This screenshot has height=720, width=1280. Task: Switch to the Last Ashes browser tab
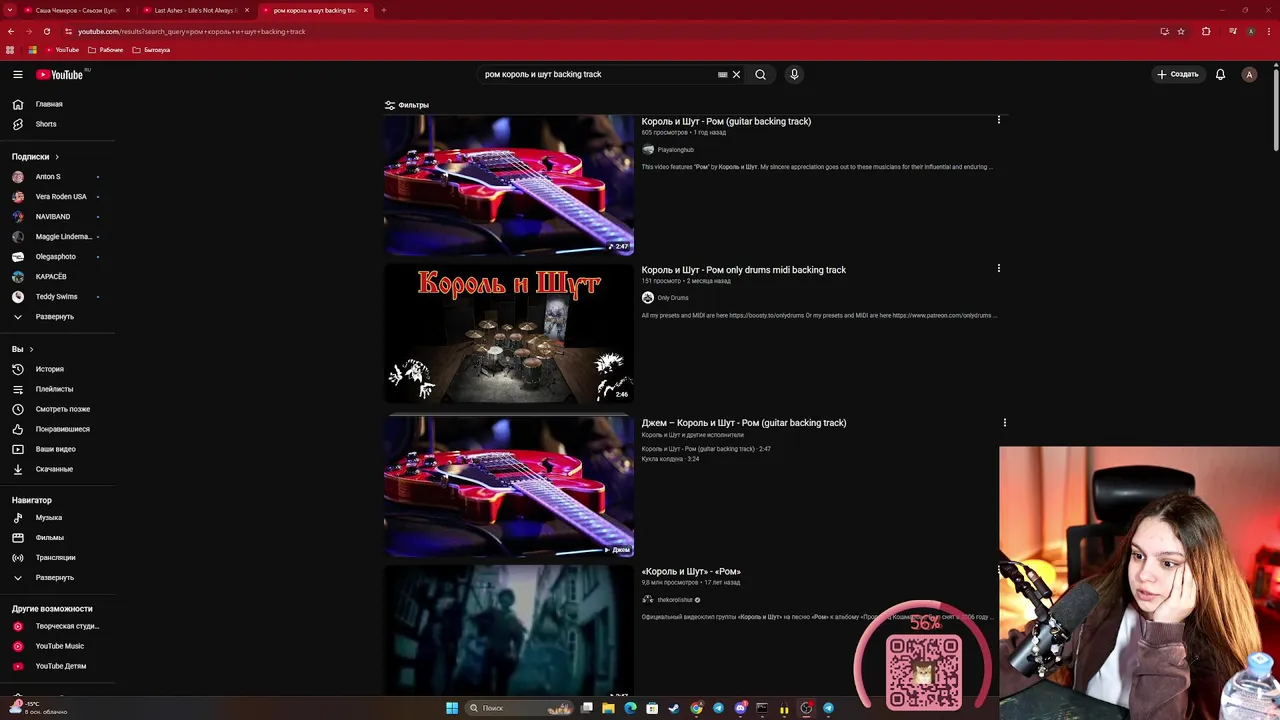(197, 10)
